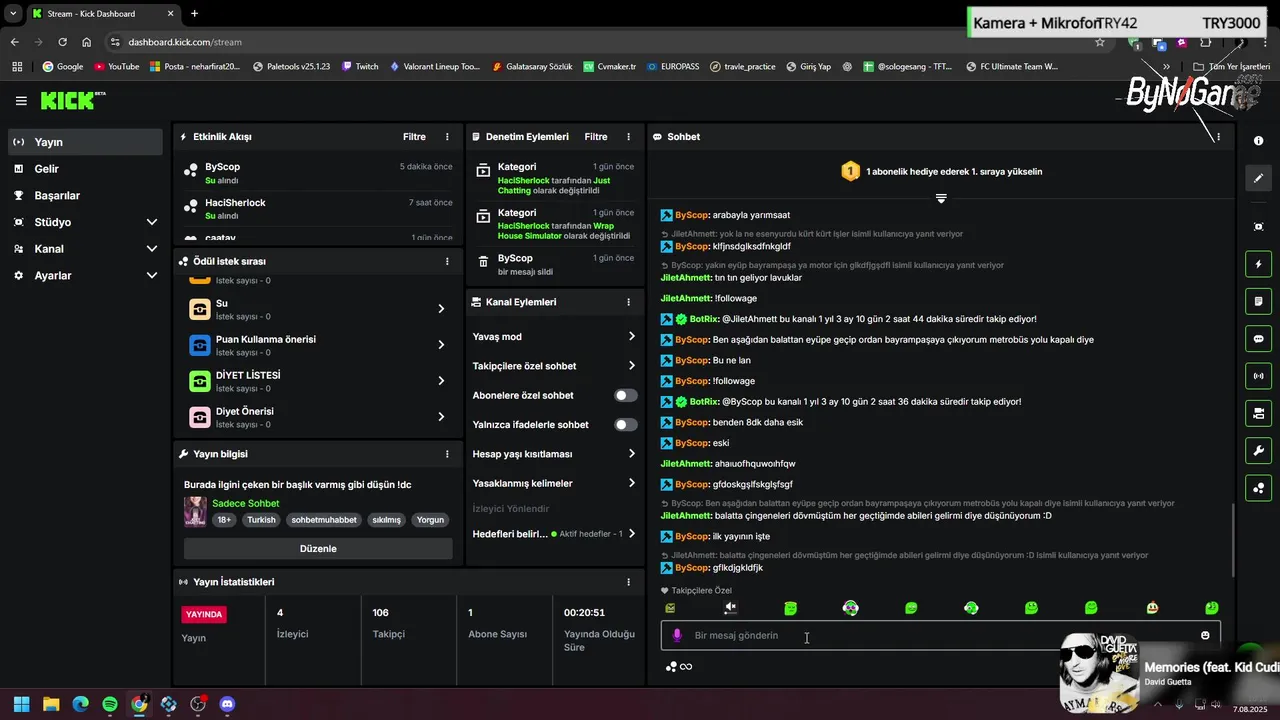Open Etkinlik Akışı three-dot options menu
Image resolution: width=1280 pixels, height=720 pixels.
click(x=447, y=137)
